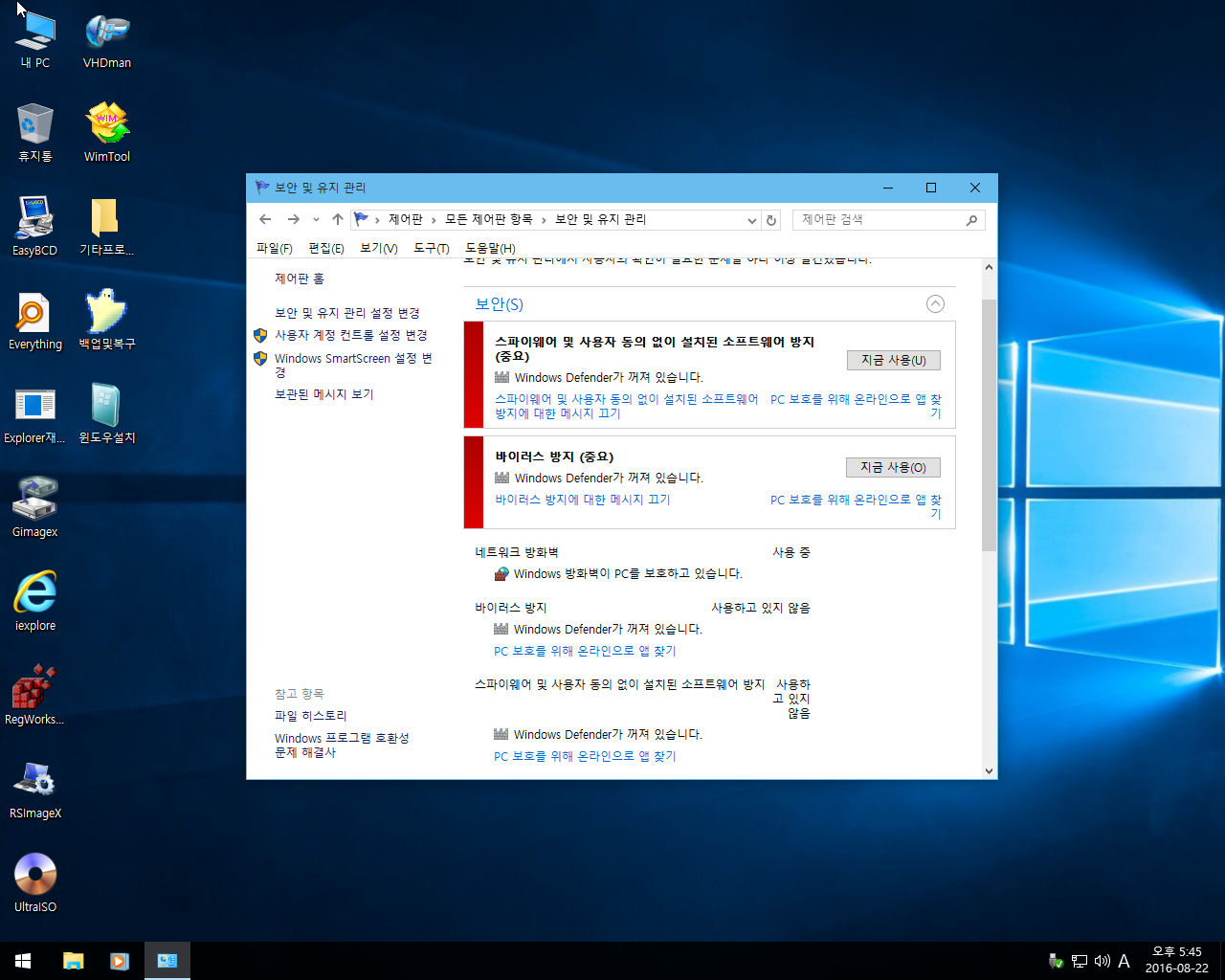This screenshot has width=1225, height=980.
Task: Click the 제어판 breadcrumb segment
Action: click(406, 220)
